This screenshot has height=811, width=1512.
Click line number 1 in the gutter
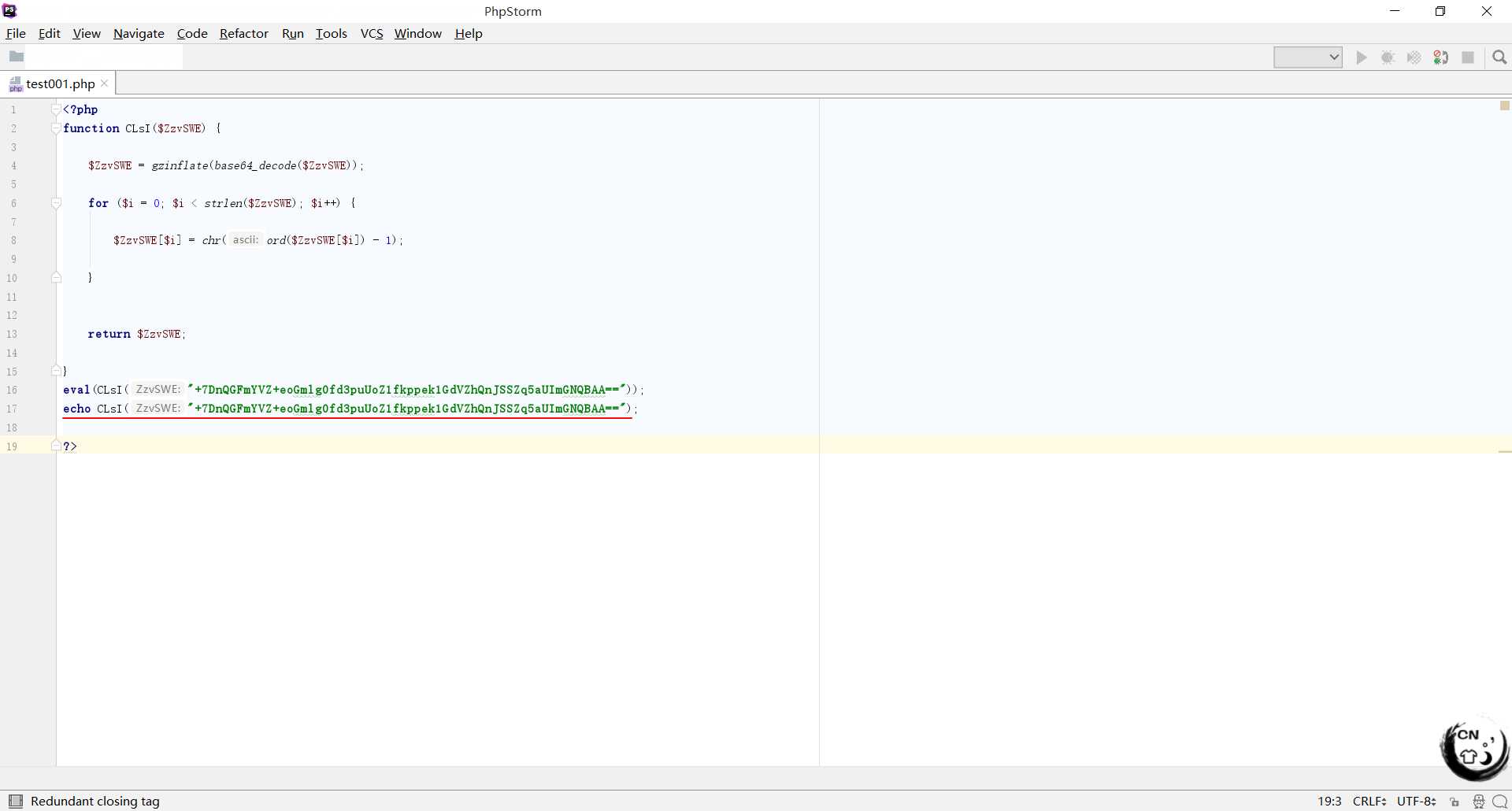click(x=13, y=109)
